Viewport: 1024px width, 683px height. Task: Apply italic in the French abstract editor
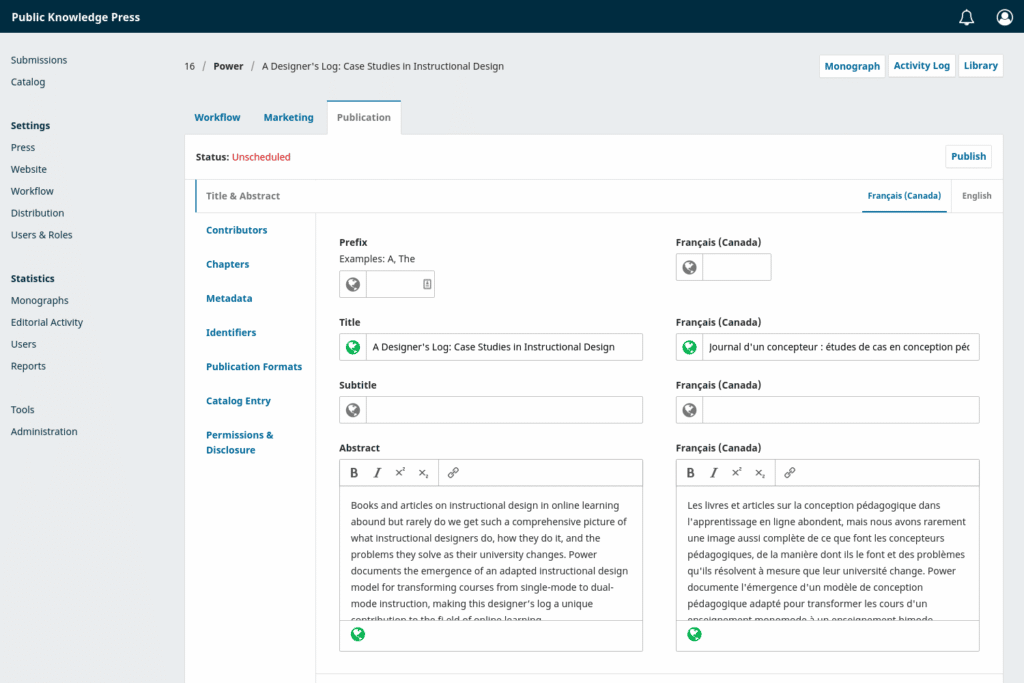(713, 472)
